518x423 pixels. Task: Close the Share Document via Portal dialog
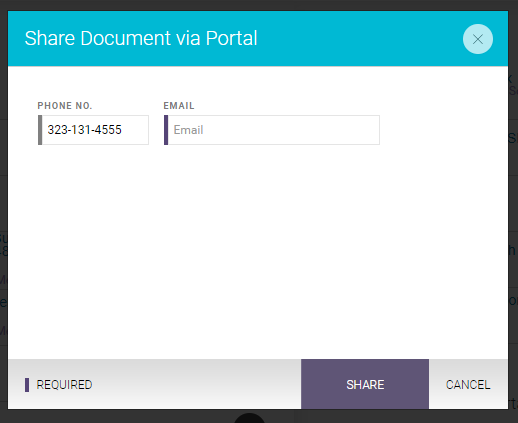[x=478, y=39]
